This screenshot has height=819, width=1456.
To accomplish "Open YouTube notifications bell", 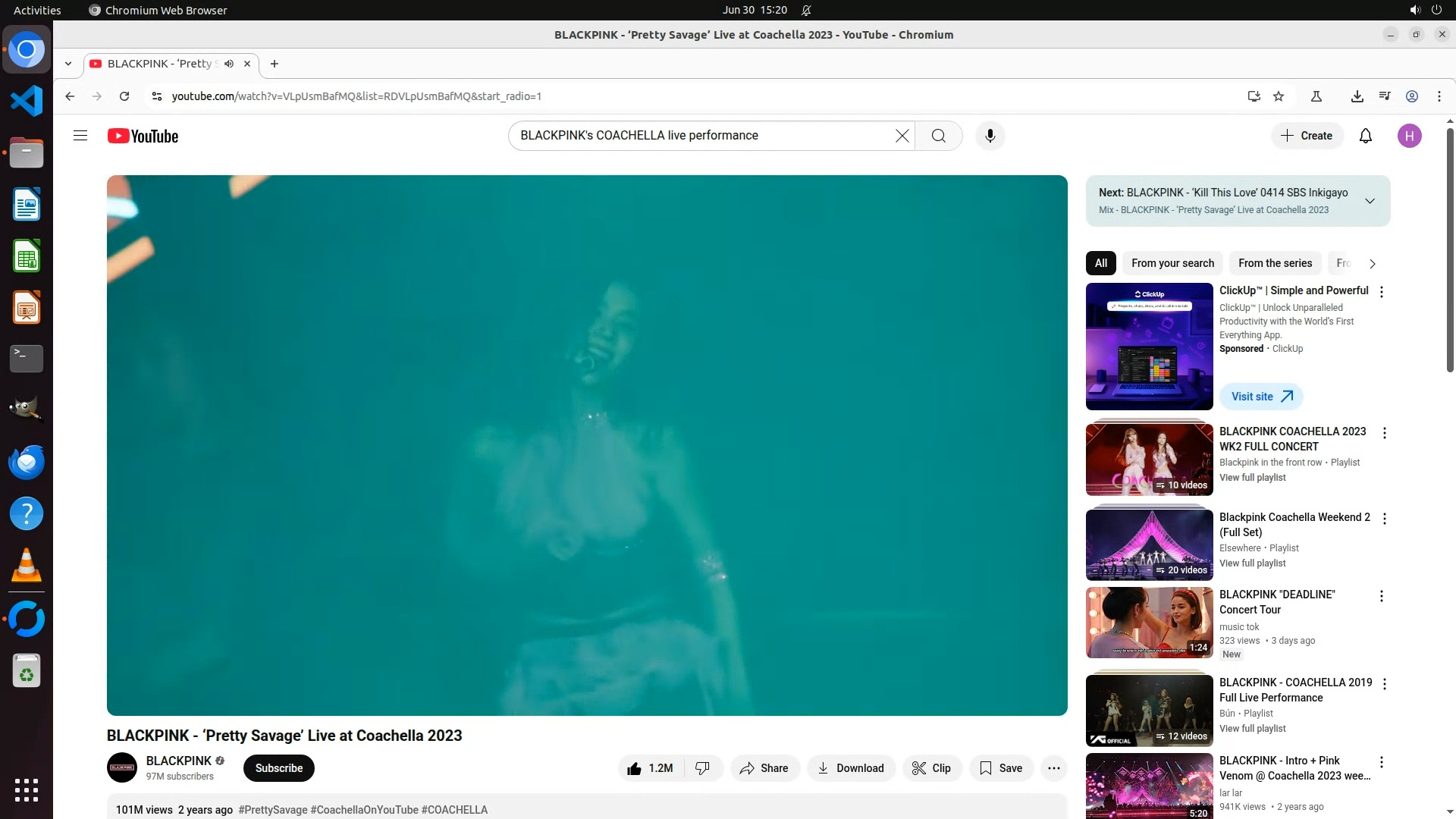I will [1365, 136].
